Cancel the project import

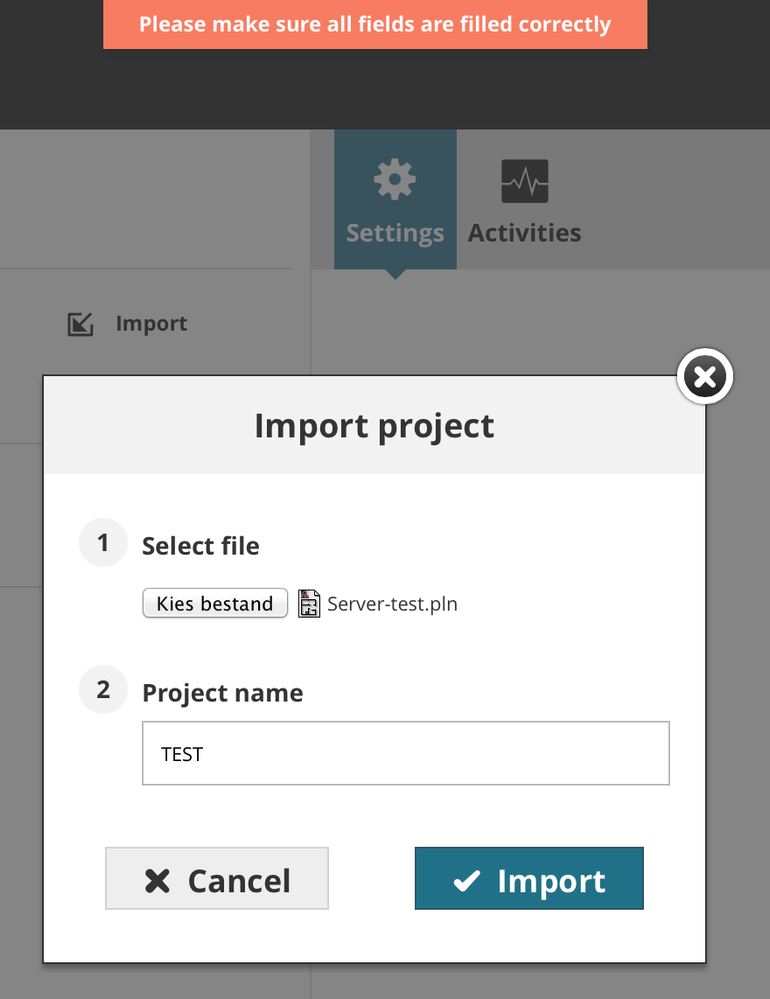[217, 879]
